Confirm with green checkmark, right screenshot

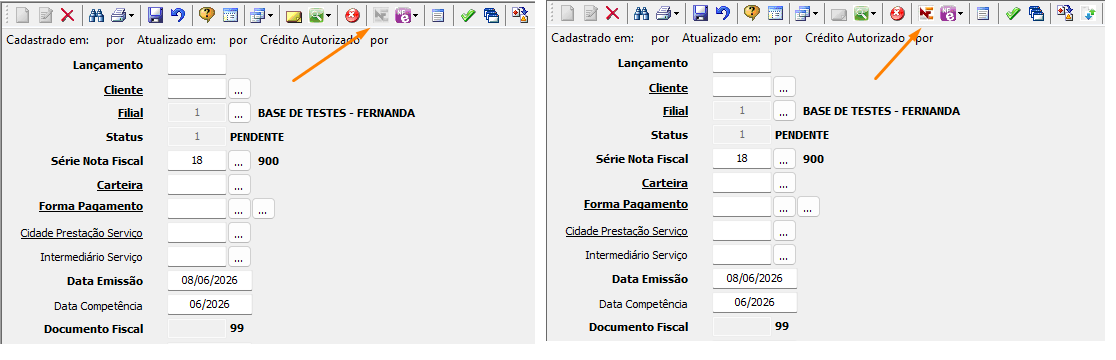(1013, 13)
